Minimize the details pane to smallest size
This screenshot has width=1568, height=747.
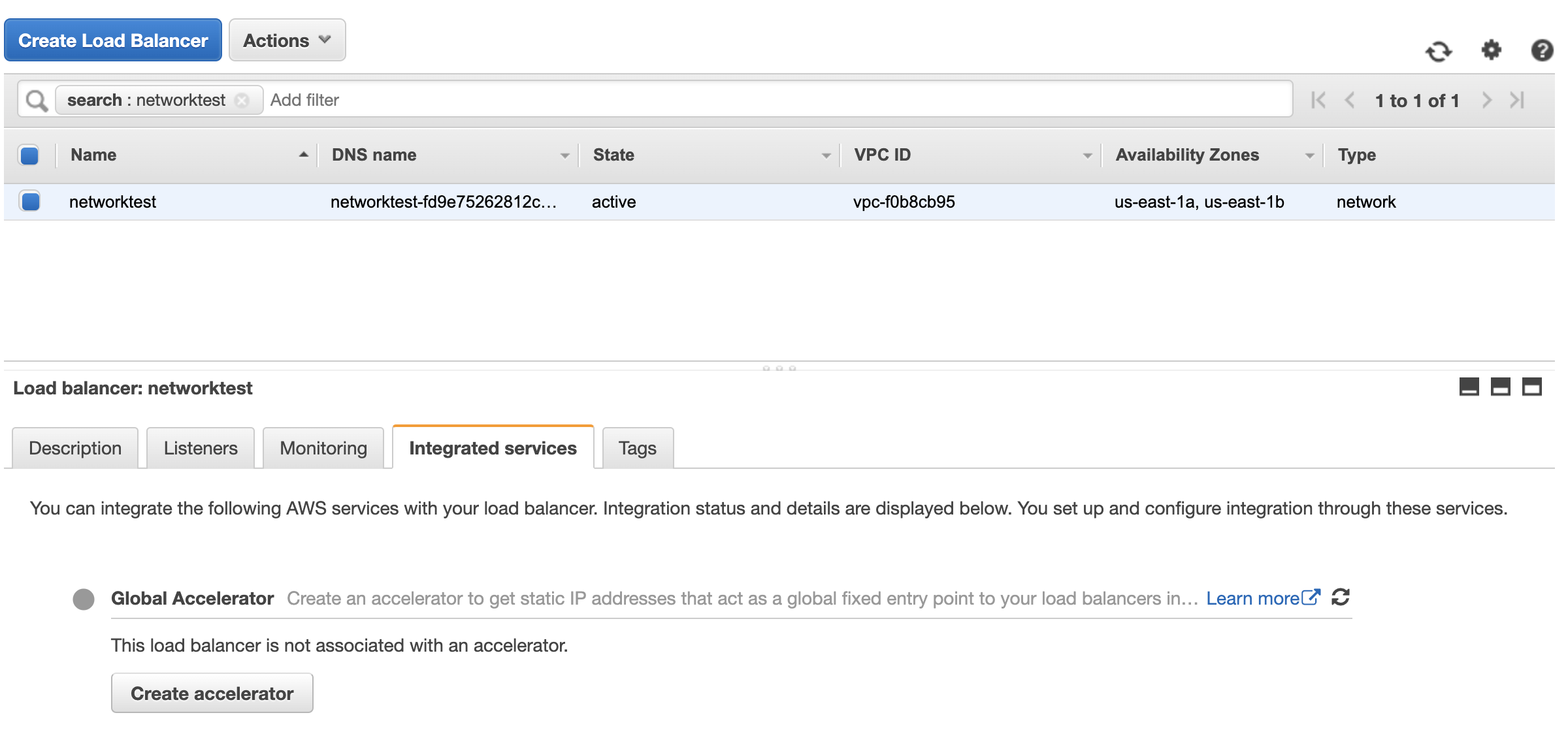click(1469, 387)
